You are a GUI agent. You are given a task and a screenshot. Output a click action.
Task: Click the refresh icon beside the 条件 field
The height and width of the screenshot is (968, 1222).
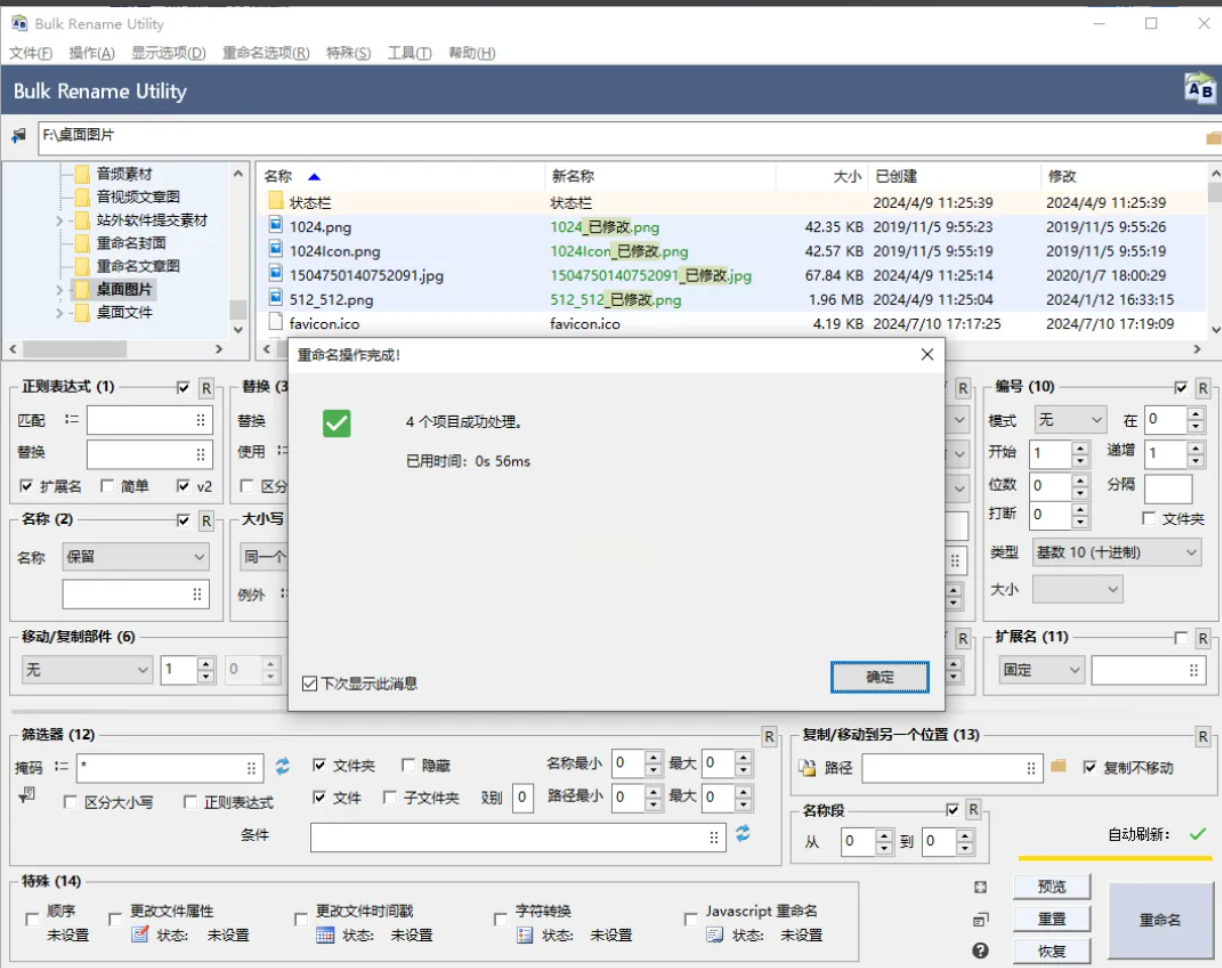pyautogui.click(x=742, y=834)
